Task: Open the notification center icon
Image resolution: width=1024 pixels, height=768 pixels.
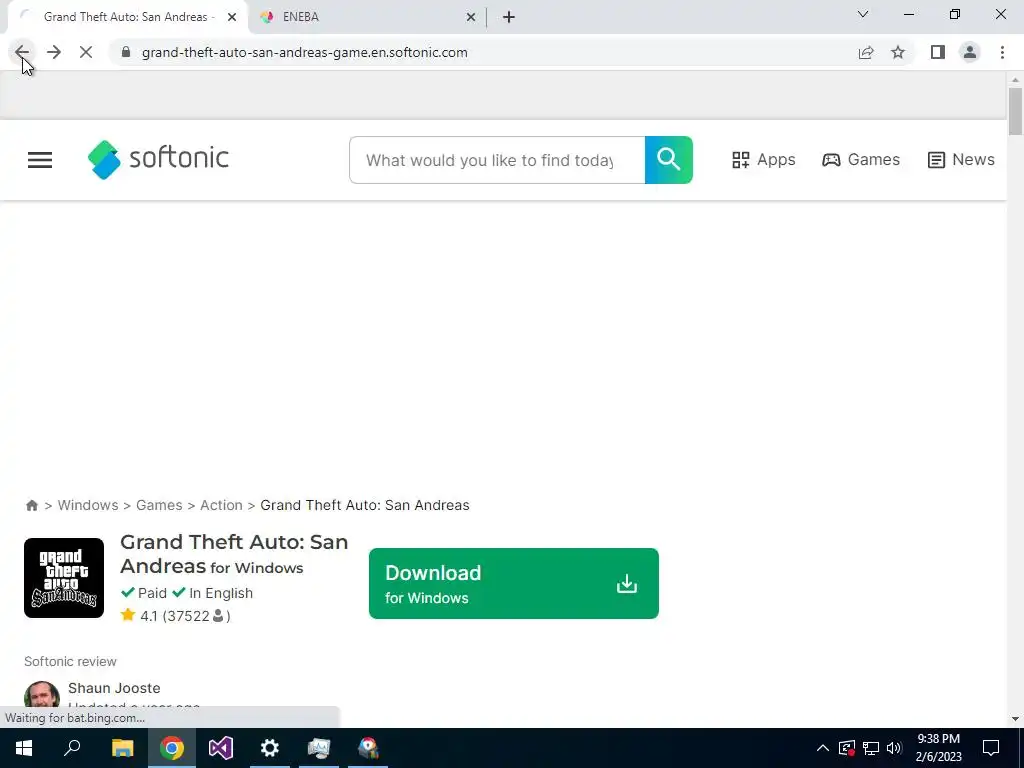Action: [x=991, y=748]
